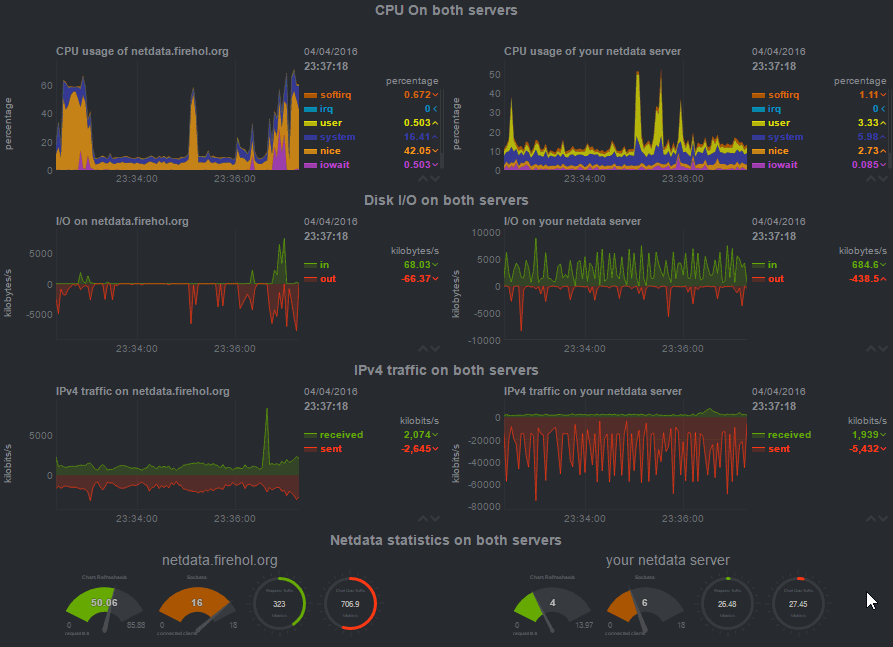Open the dropdown beside the received value 2,074
Screen dimensions: 893x647
click(x=434, y=434)
